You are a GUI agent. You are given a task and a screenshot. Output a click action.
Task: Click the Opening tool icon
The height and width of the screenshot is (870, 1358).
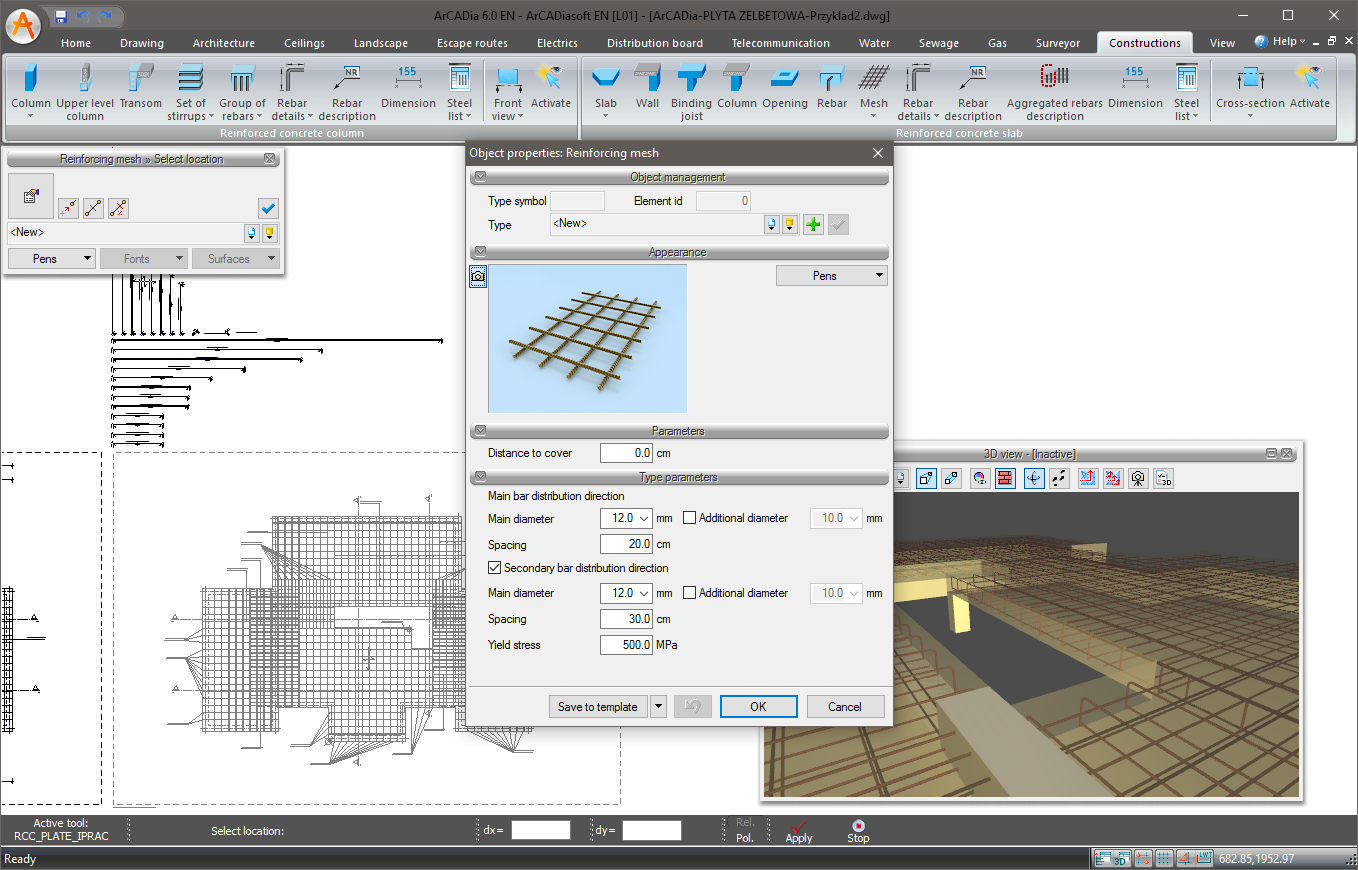coord(784,87)
